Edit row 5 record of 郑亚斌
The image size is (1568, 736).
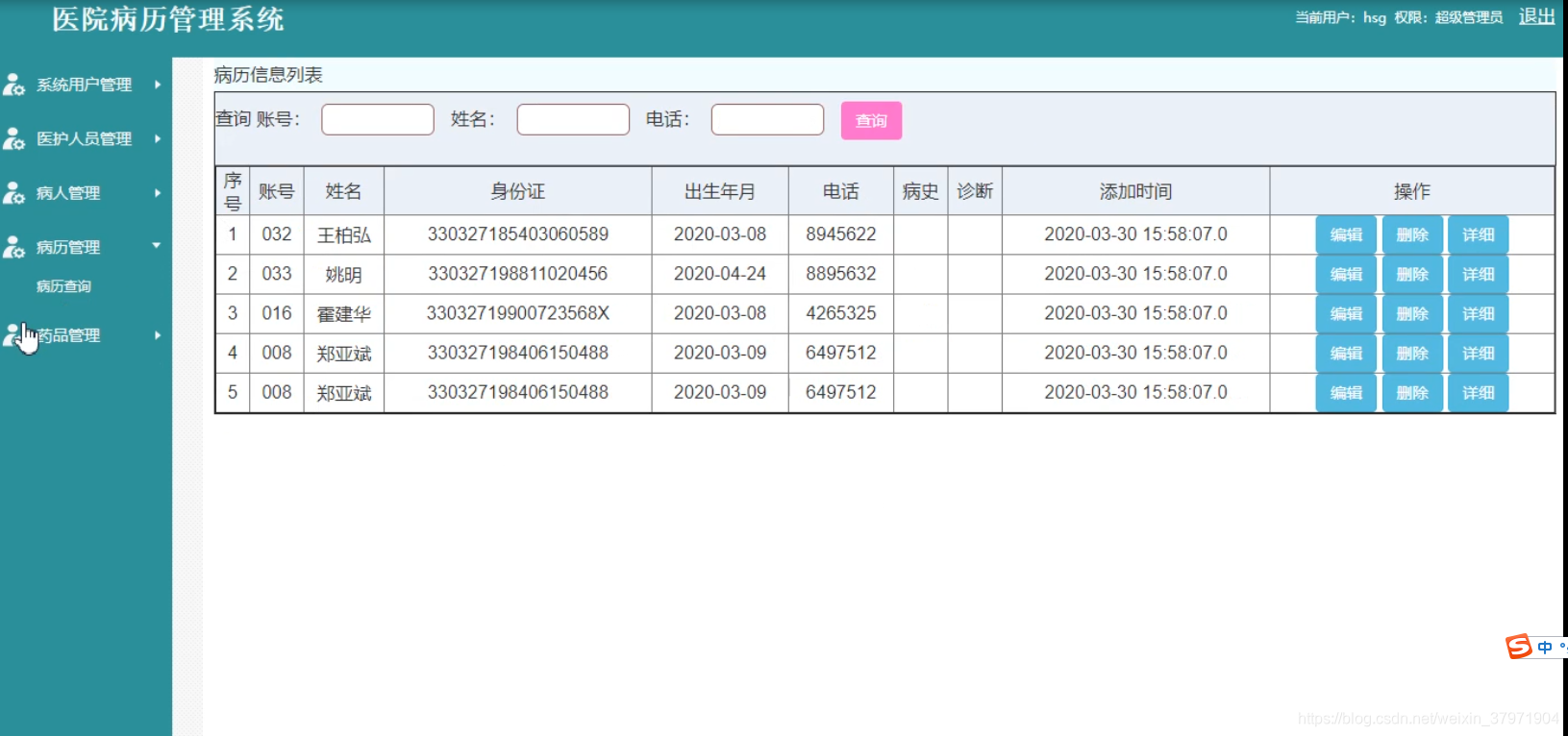click(1346, 392)
